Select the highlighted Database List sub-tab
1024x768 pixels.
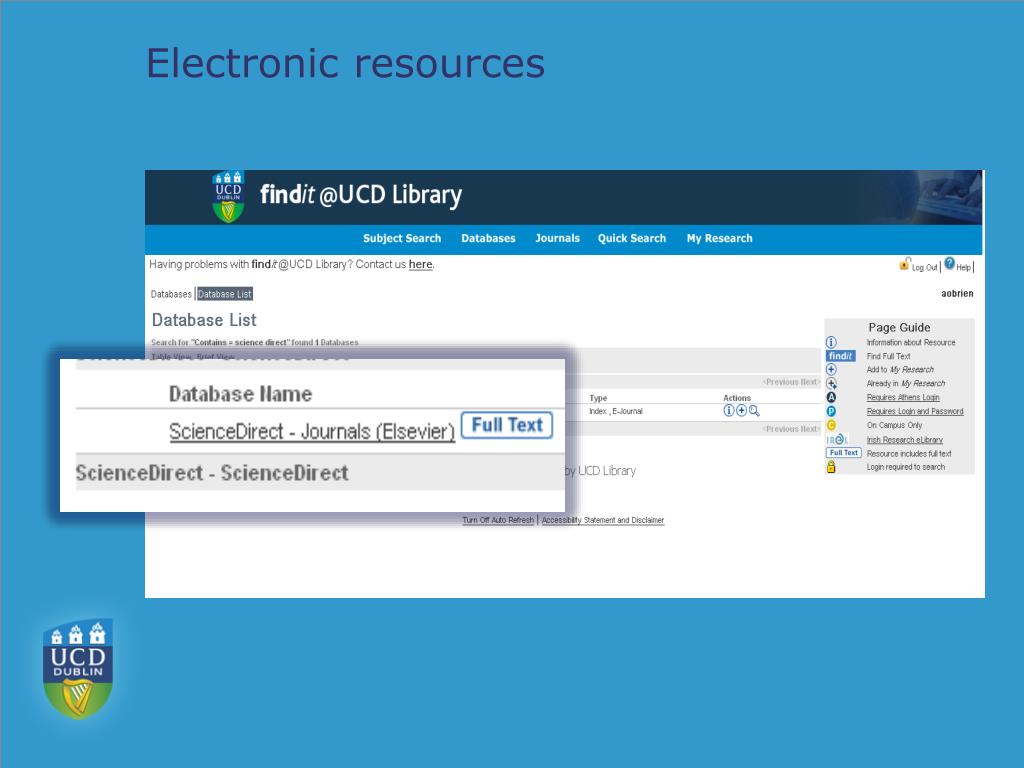pos(225,294)
